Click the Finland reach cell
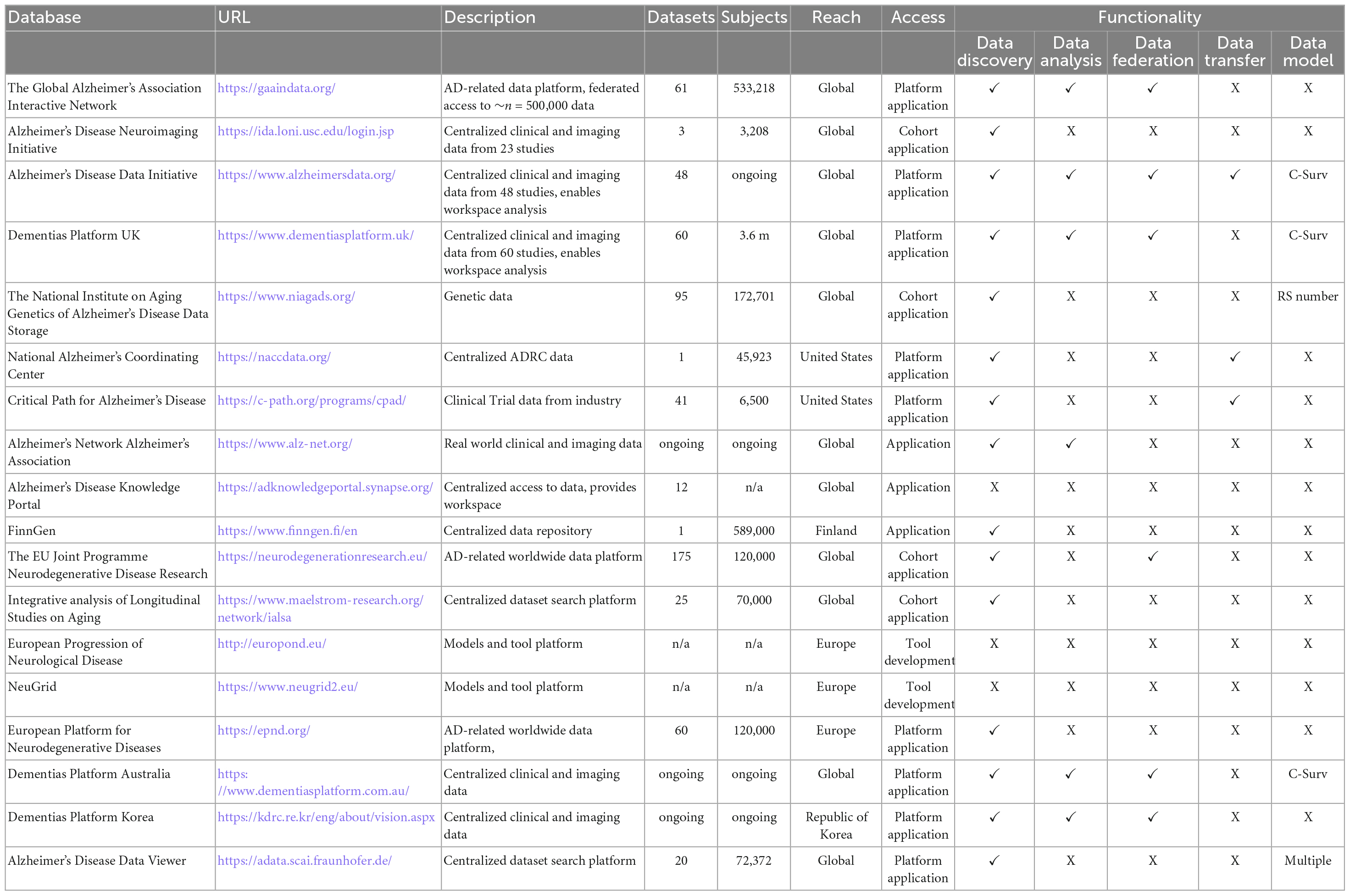This screenshot has height=896, width=1350. [x=836, y=531]
